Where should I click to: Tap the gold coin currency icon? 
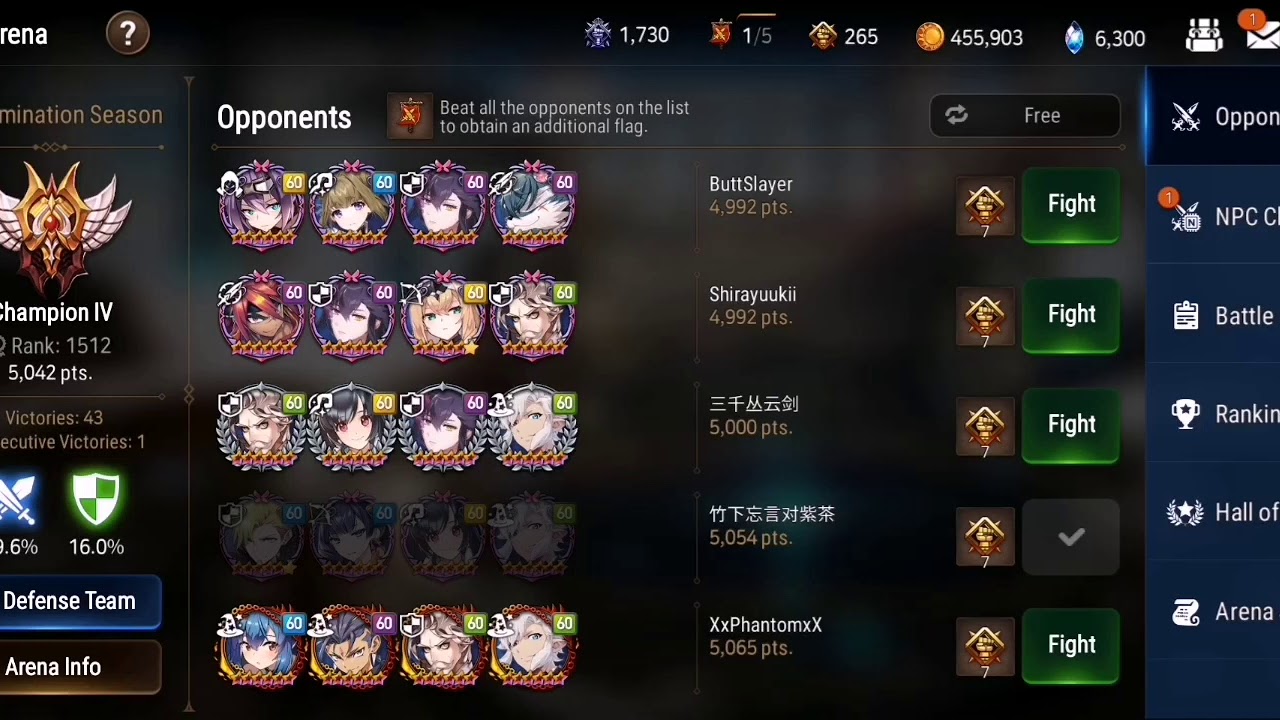pyautogui.click(x=930, y=37)
